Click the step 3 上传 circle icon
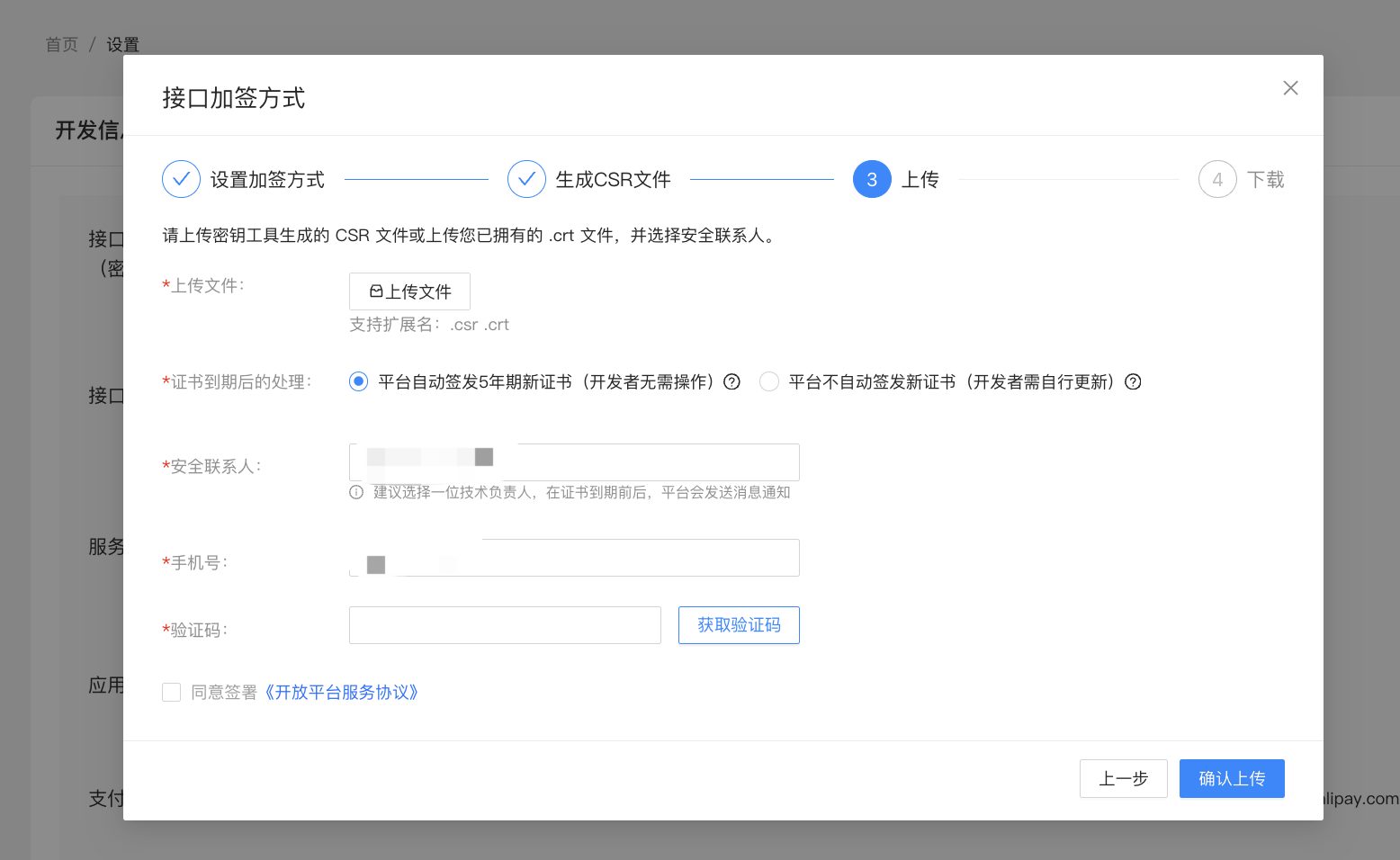 [872, 179]
